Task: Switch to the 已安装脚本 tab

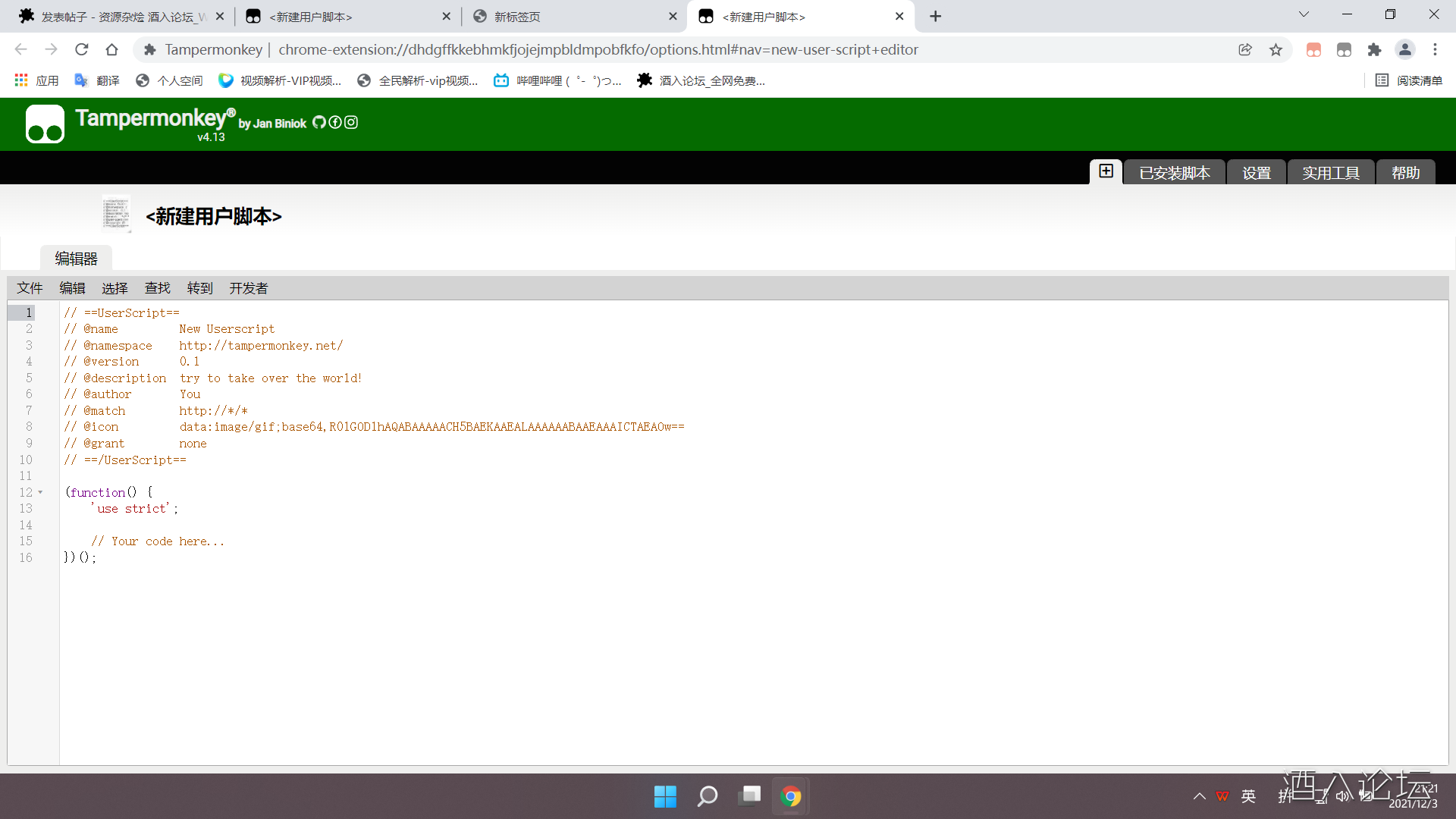Action: (1174, 173)
